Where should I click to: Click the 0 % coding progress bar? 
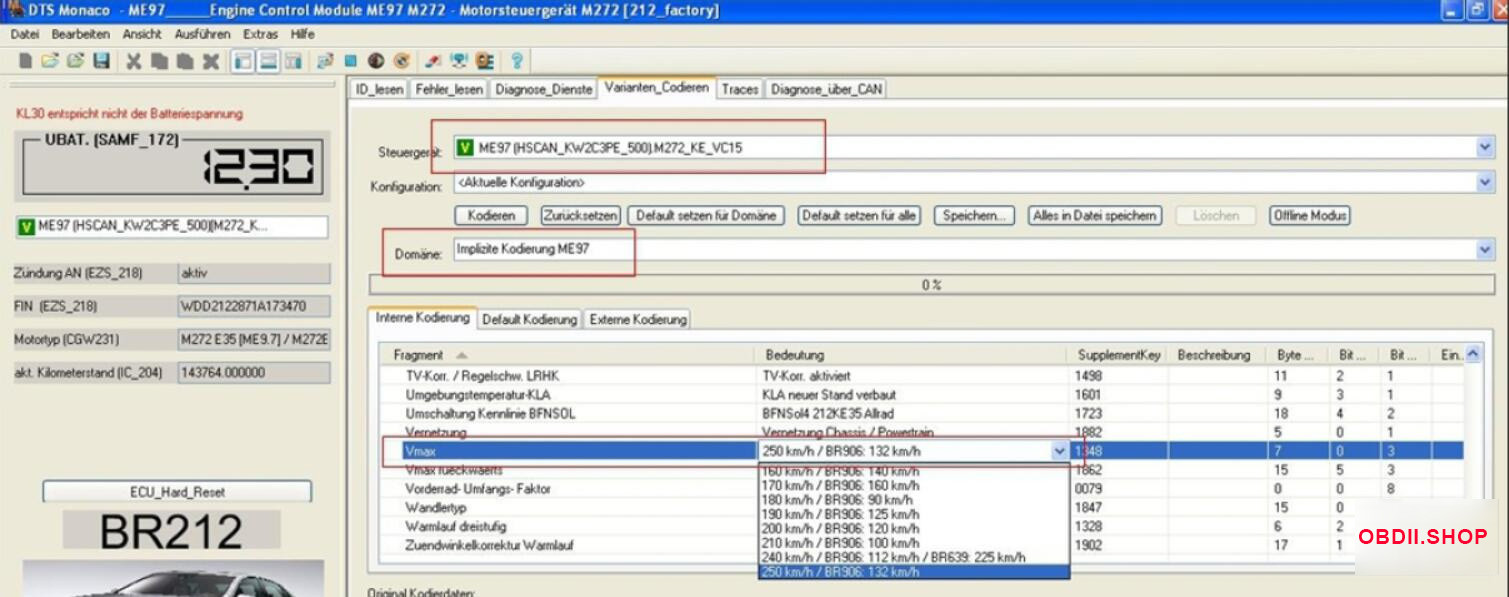tap(930, 285)
